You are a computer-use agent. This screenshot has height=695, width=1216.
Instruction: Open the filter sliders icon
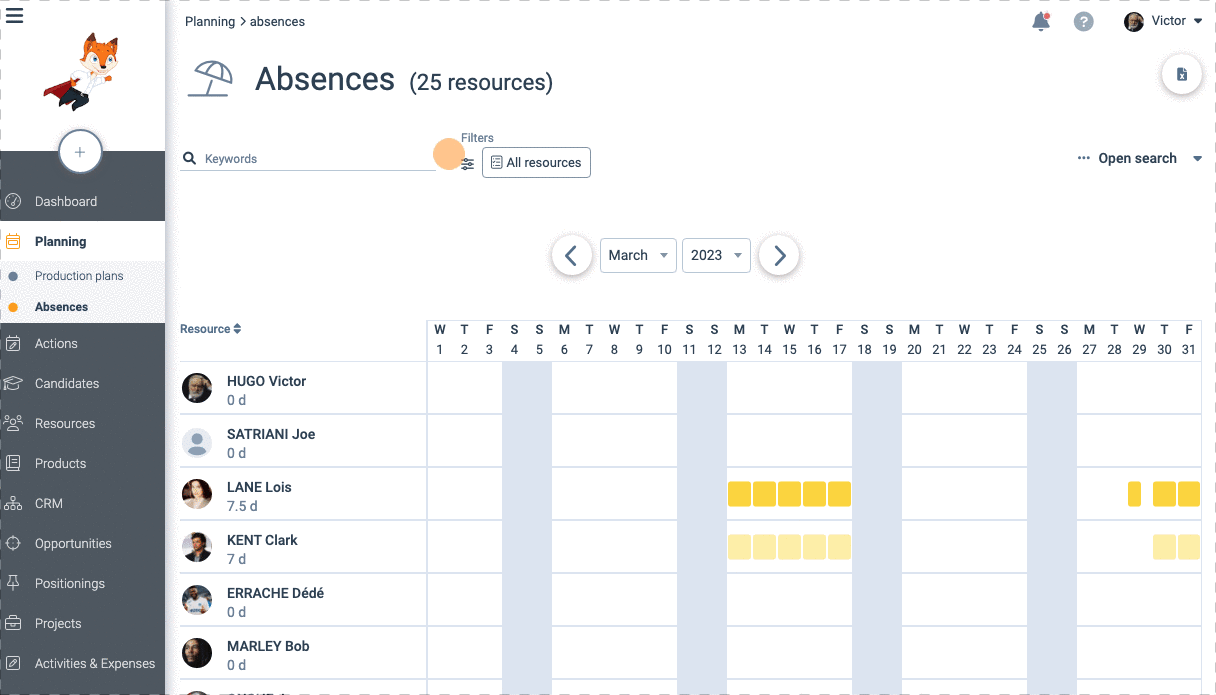click(x=467, y=164)
